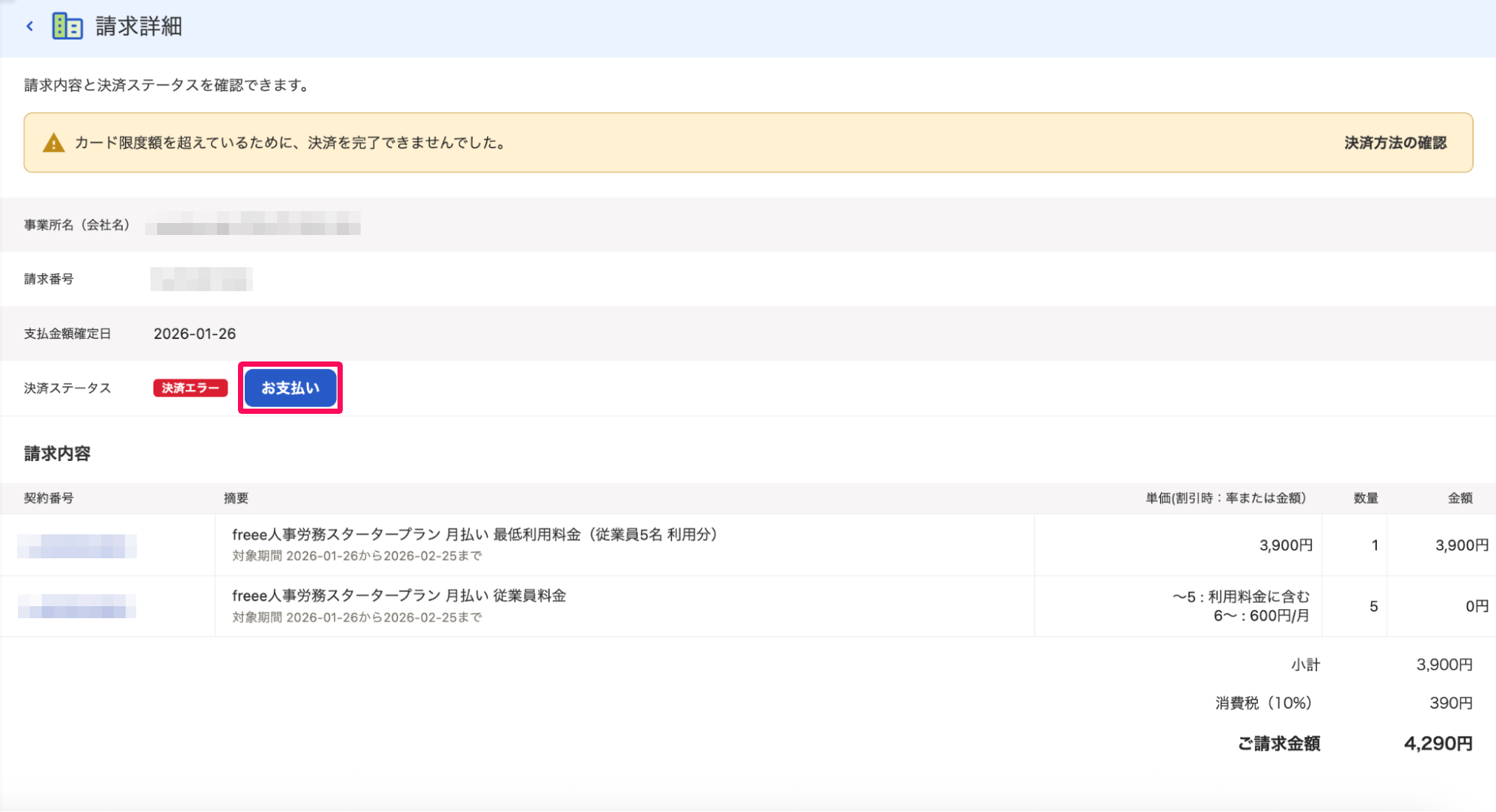Image resolution: width=1496 pixels, height=812 pixels.
Task: Click the 単価(割引時：率または金額) column header
Action: pos(1226,498)
